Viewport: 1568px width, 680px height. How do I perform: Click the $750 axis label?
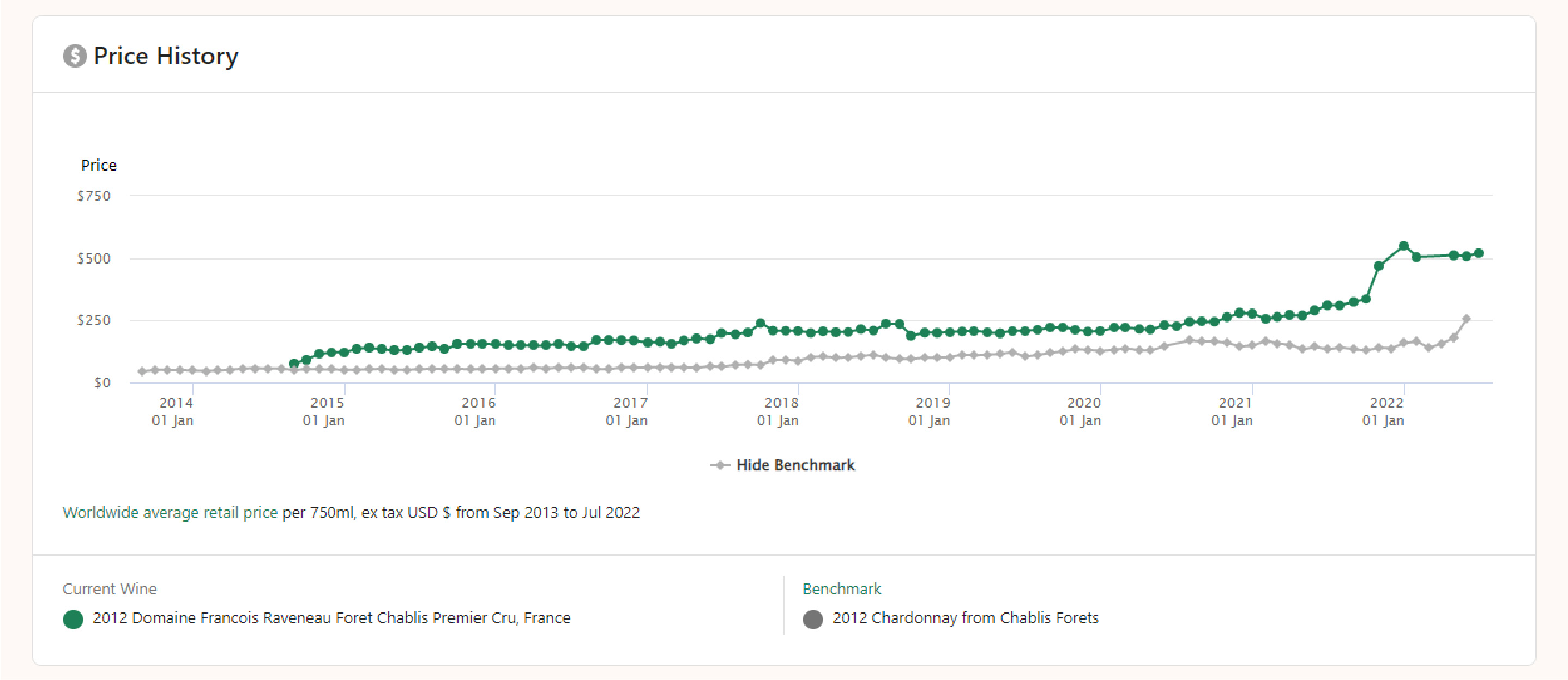click(x=94, y=196)
